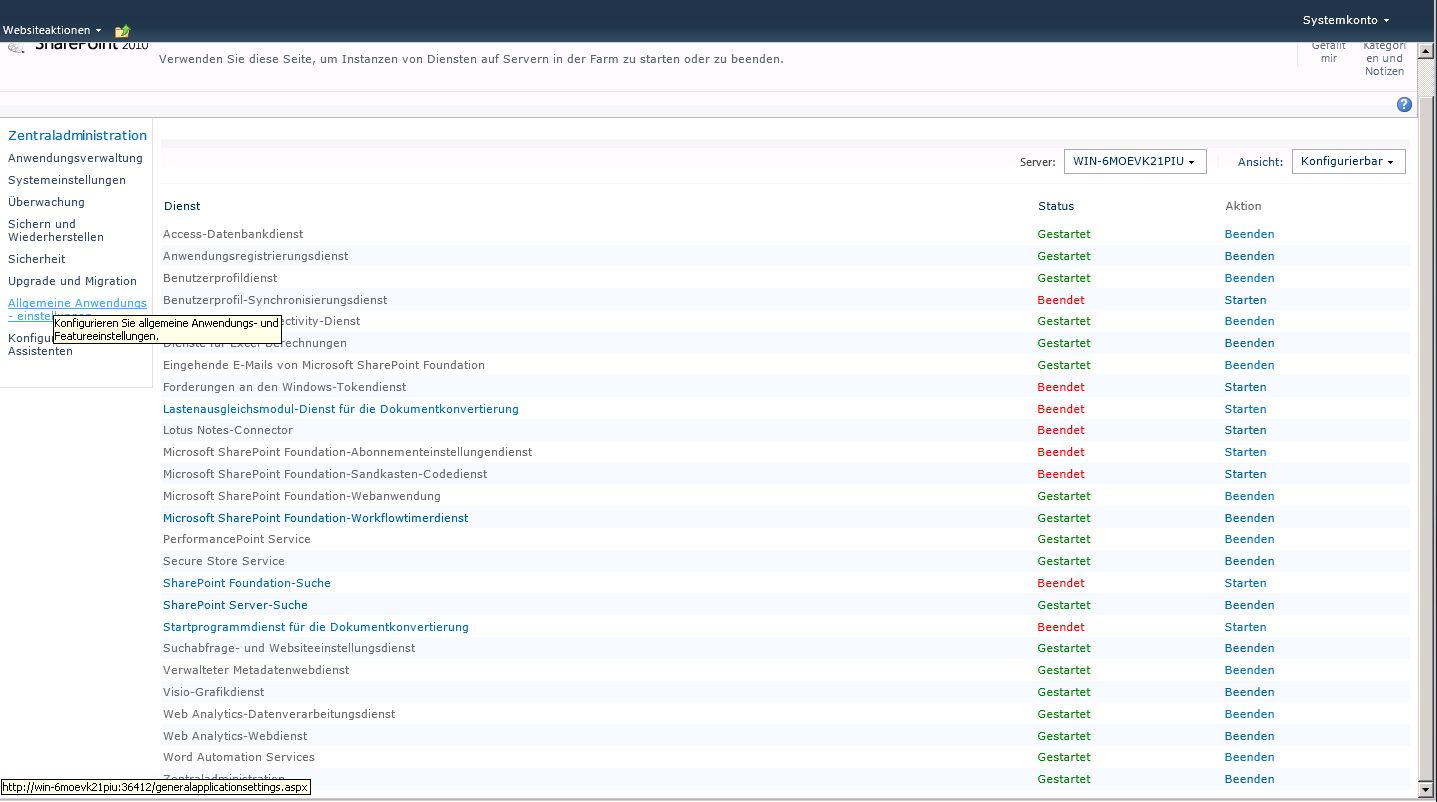Open 'Sichern und Wiederherstellen'
This screenshot has width=1437, height=802.
(56, 230)
